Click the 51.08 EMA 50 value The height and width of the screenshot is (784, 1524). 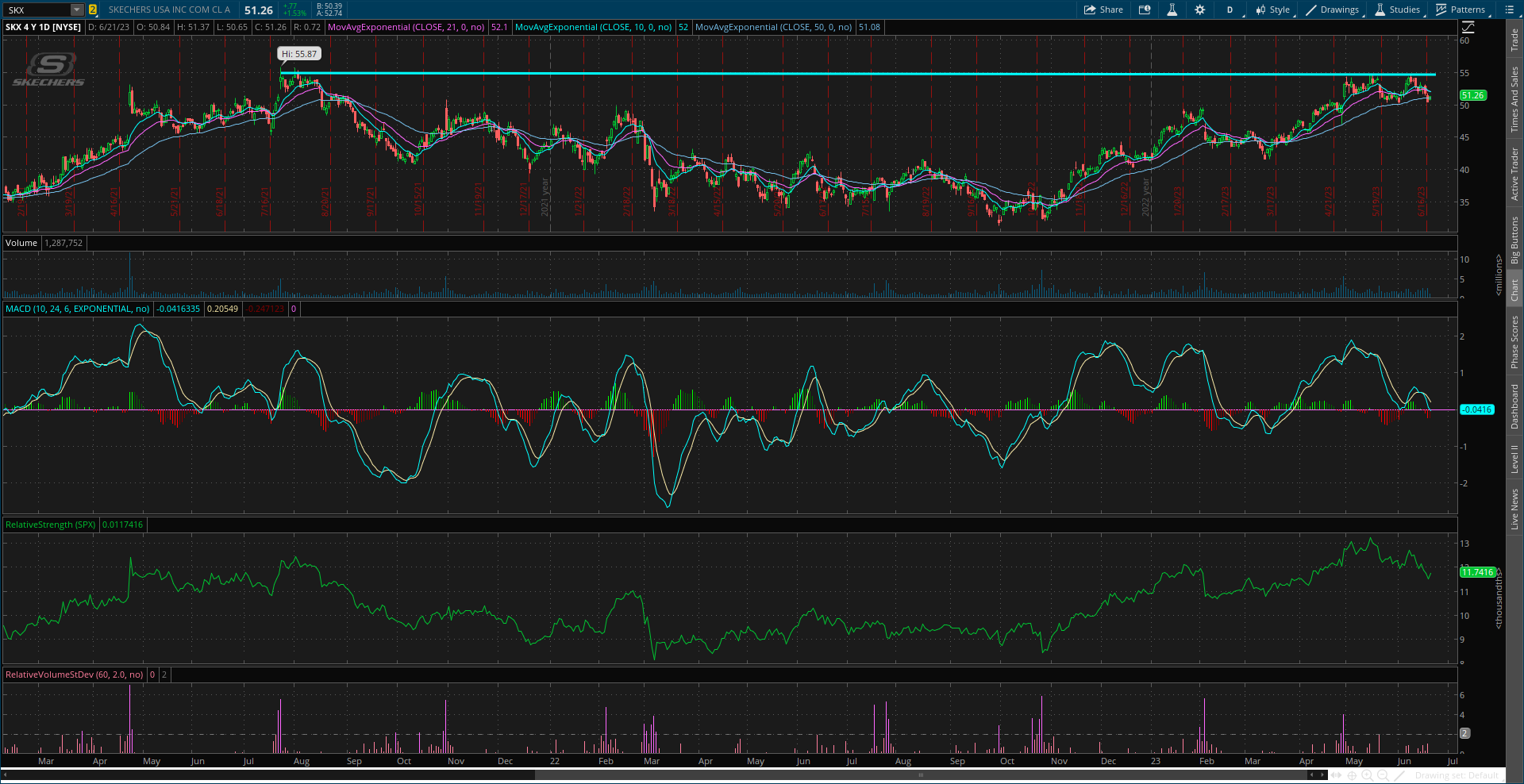[x=869, y=27]
